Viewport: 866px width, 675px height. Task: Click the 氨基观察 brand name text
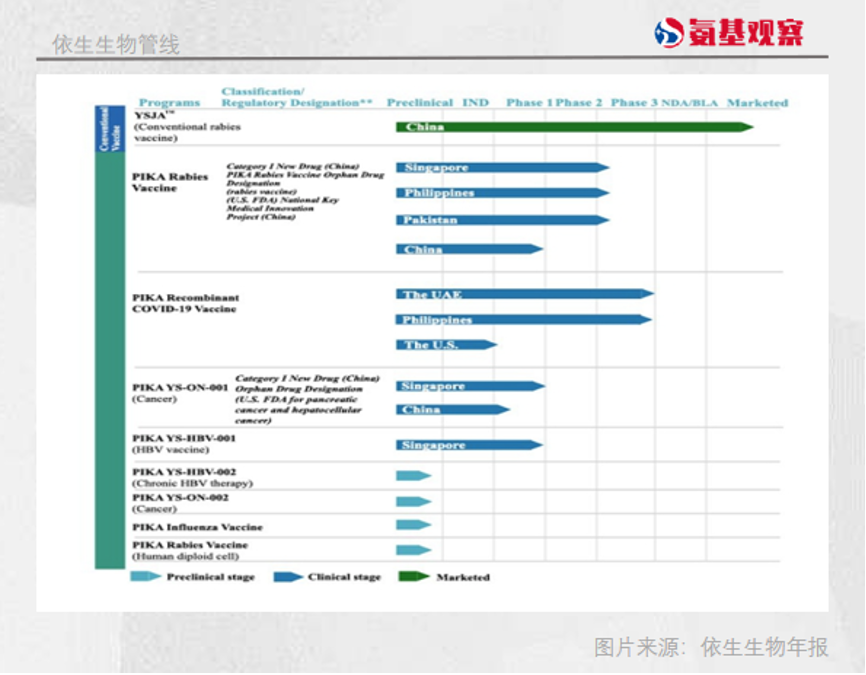pyautogui.click(x=746, y=33)
